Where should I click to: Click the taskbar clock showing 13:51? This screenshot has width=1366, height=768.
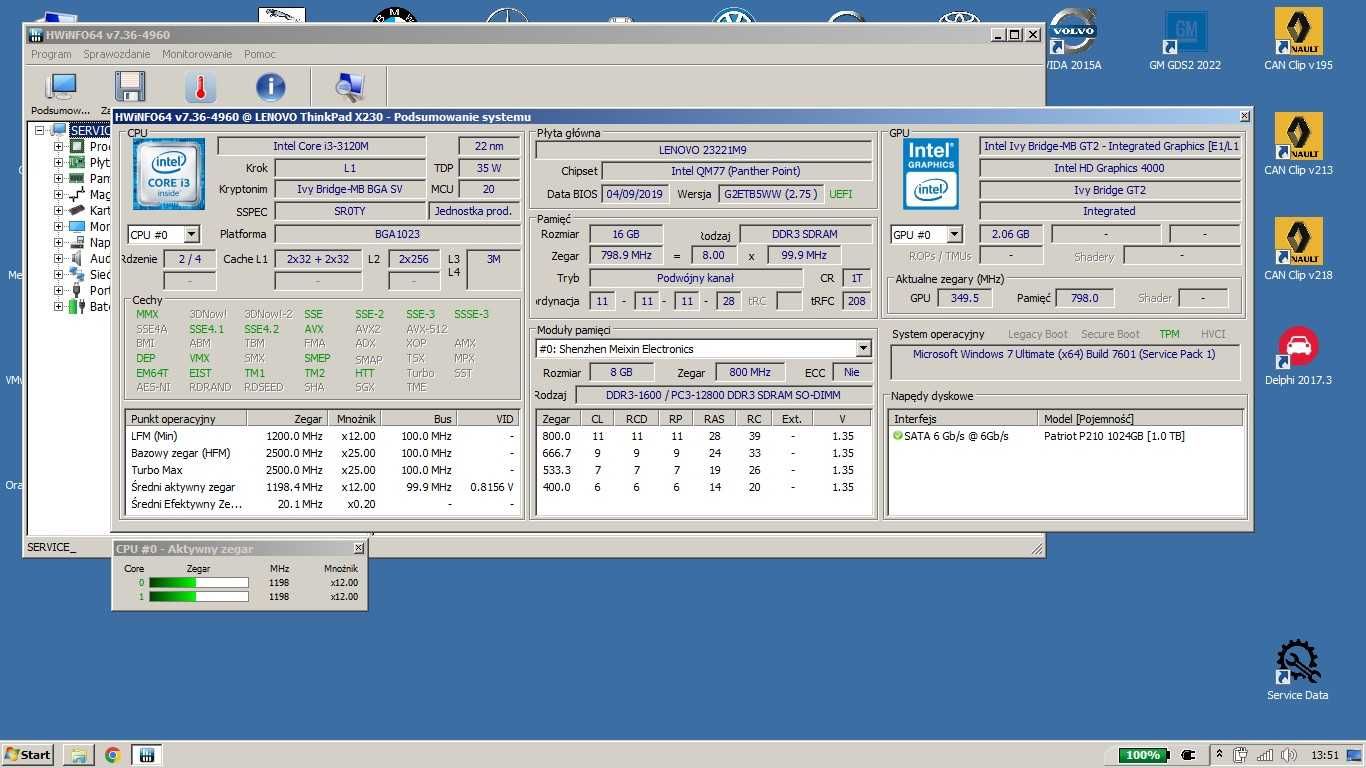pos(1325,755)
